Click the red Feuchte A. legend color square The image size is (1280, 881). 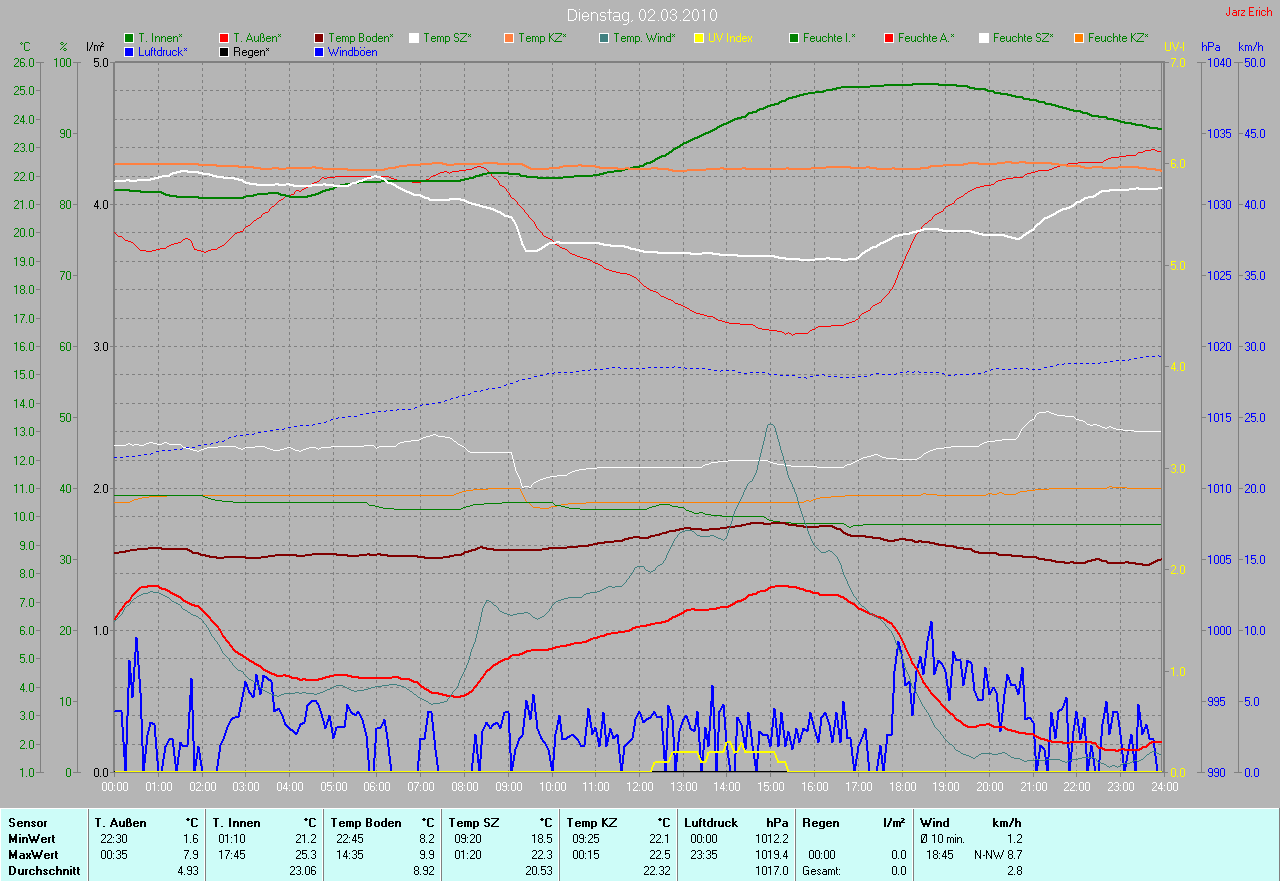tap(889, 38)
